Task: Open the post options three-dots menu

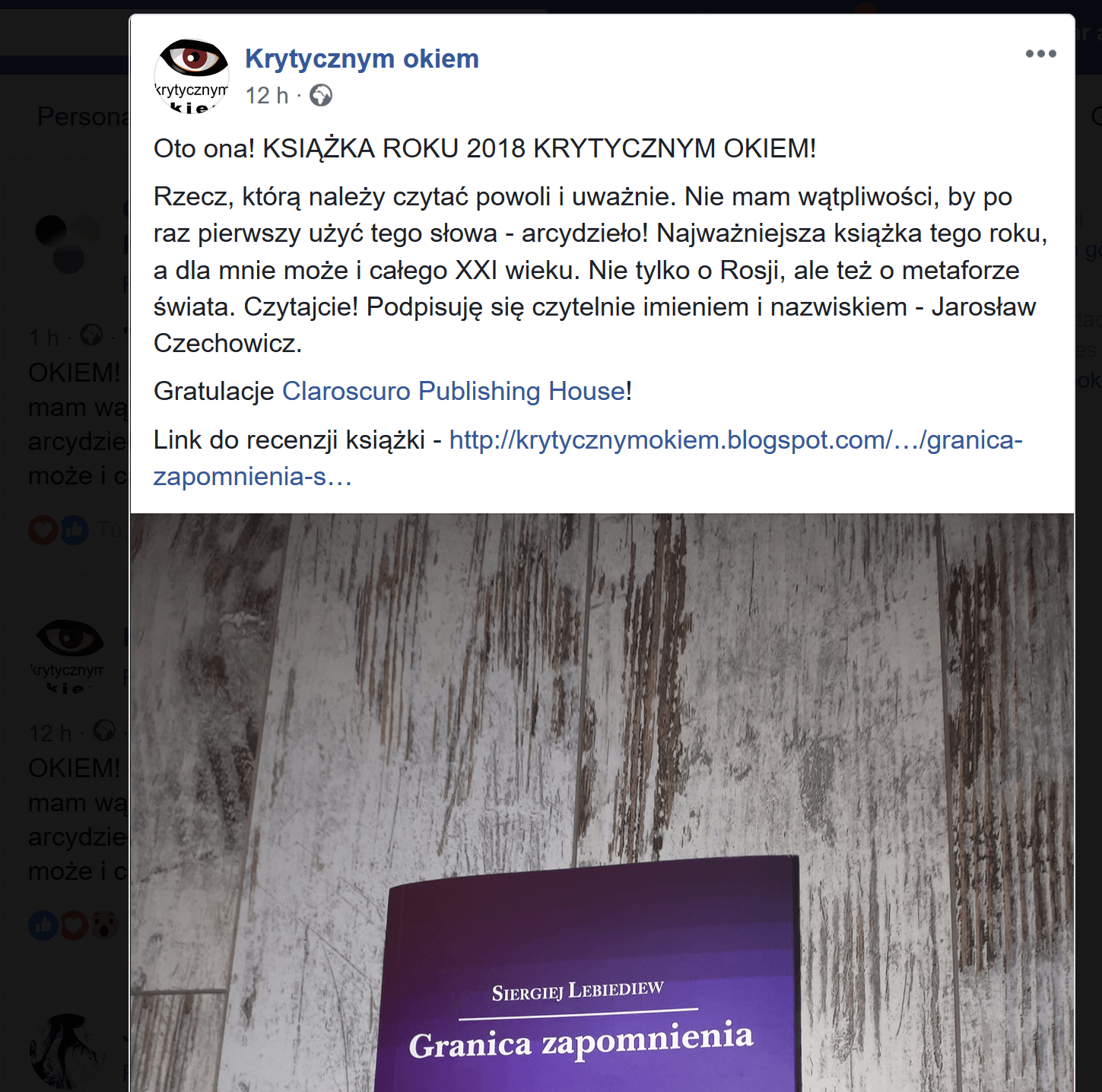Action: [x=1040, y=54]
